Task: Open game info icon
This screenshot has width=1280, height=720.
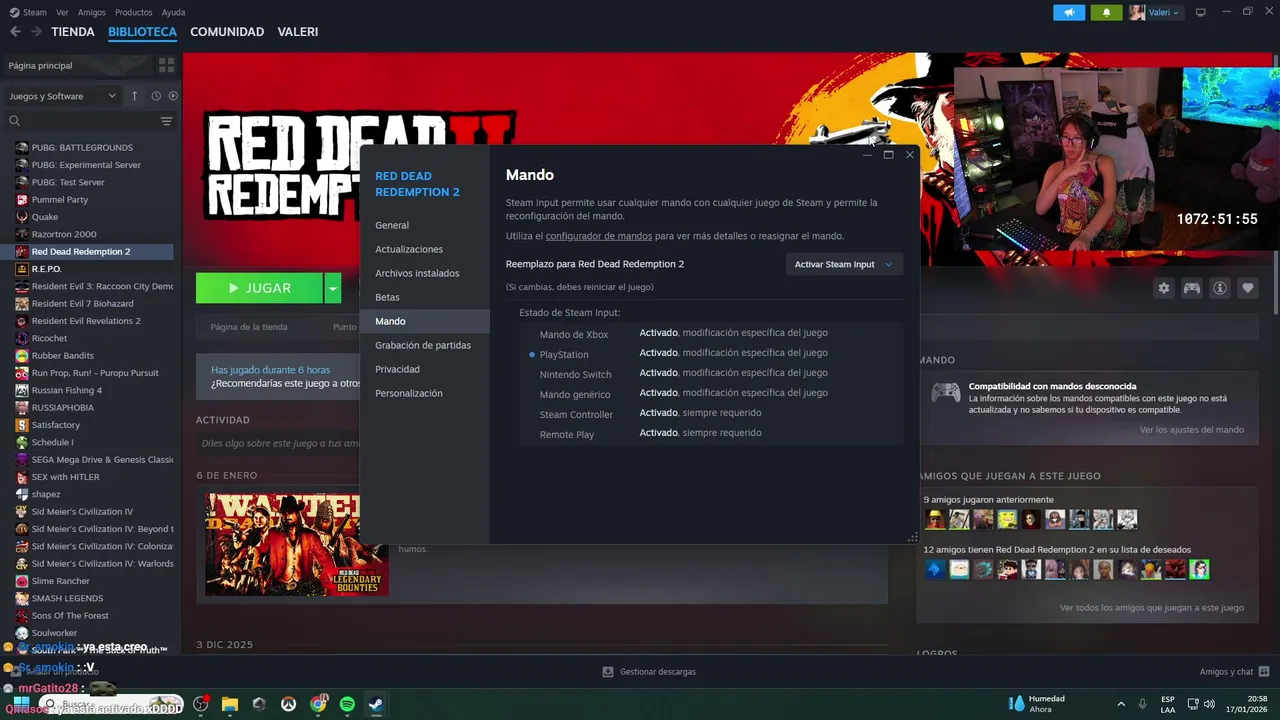Action: 1220,288
